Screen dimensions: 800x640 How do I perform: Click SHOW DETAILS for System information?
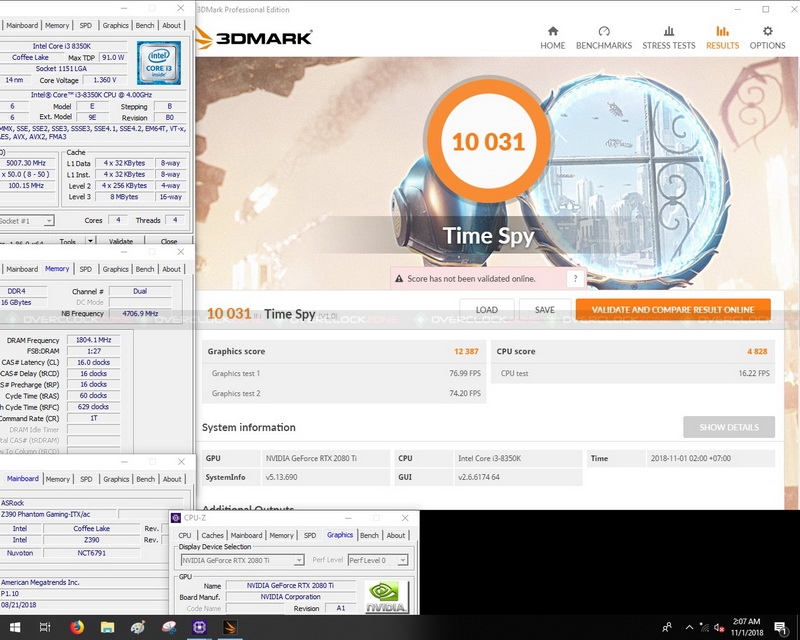tap(729, 427)
